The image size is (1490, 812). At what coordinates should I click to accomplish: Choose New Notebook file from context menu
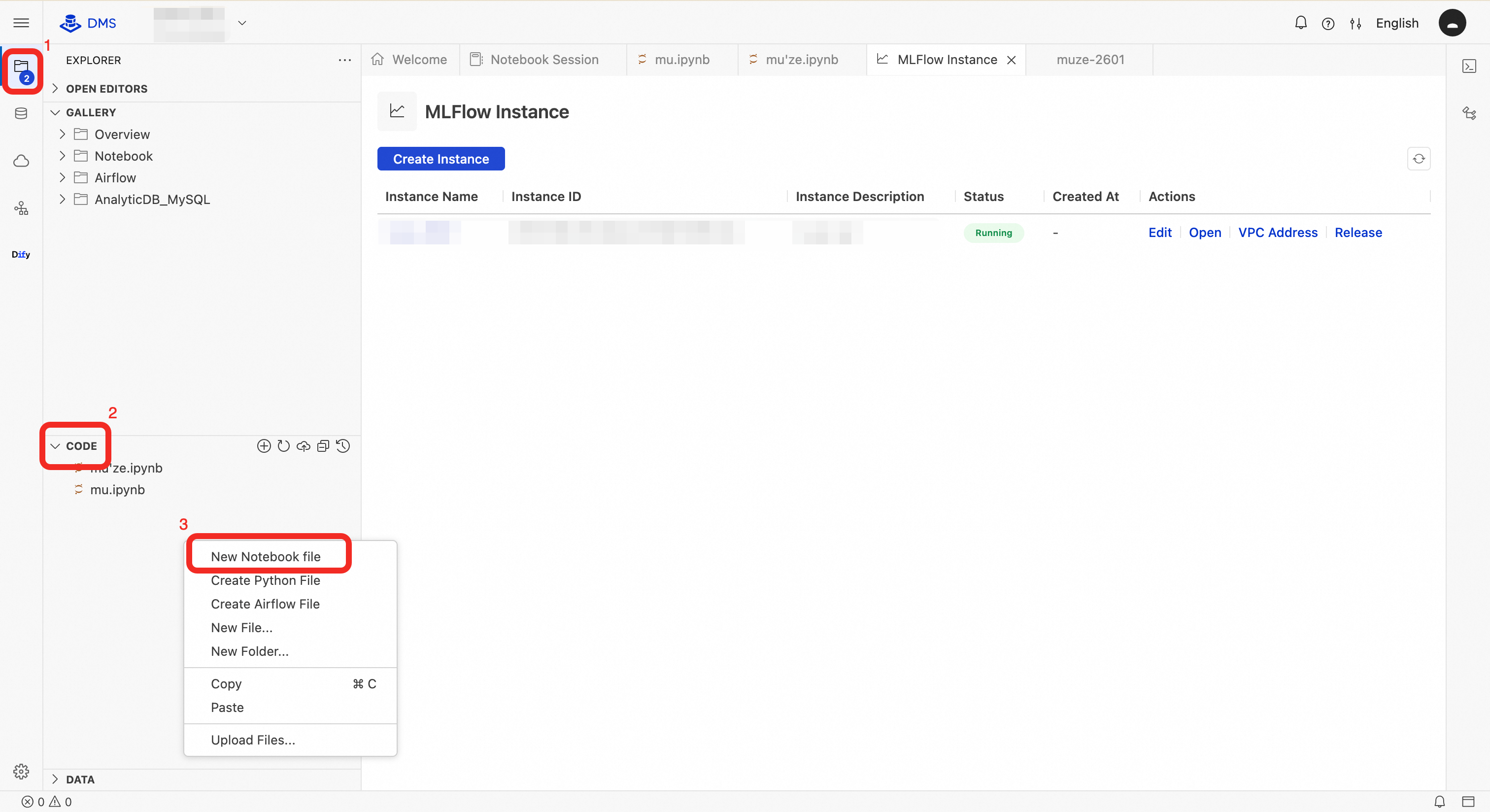tap(266, 556)
